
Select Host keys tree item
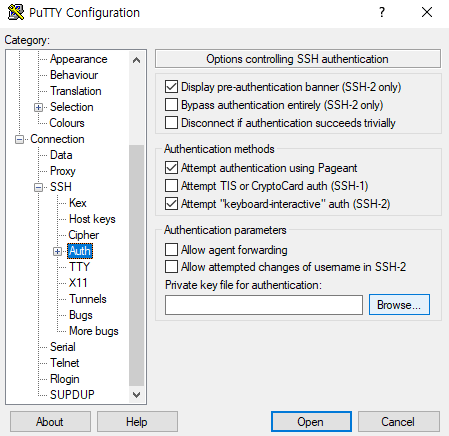(92, 219)
